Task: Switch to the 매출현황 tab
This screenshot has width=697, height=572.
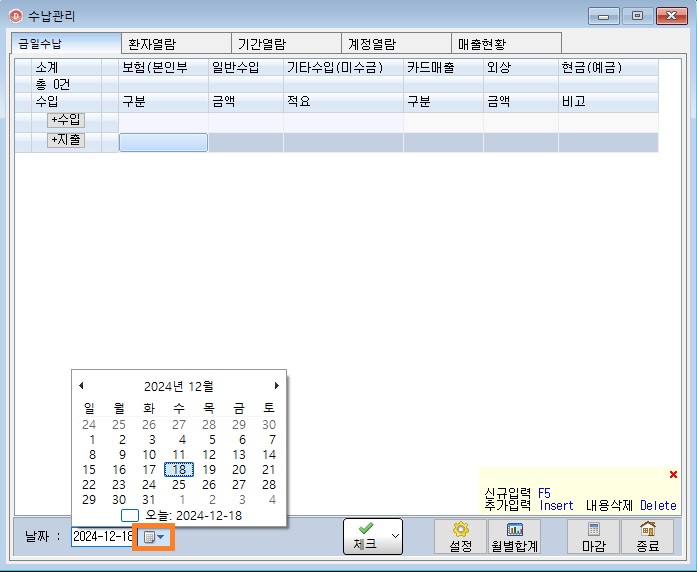Action: pos(506,44)
